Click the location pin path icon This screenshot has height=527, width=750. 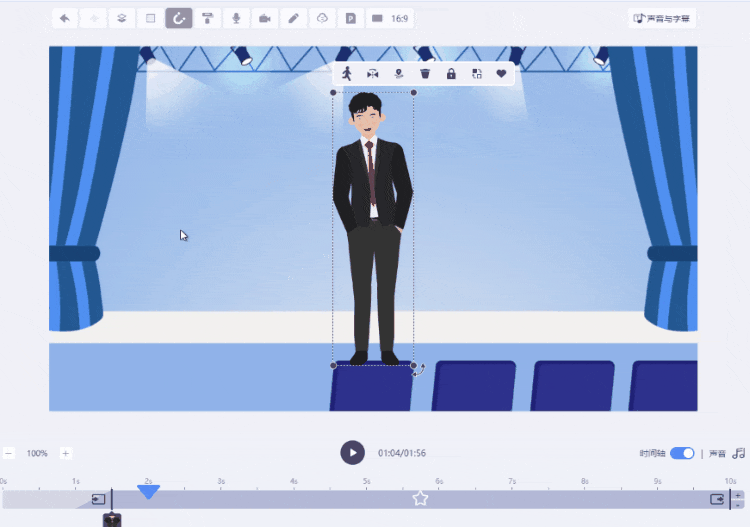click(398, 74)
